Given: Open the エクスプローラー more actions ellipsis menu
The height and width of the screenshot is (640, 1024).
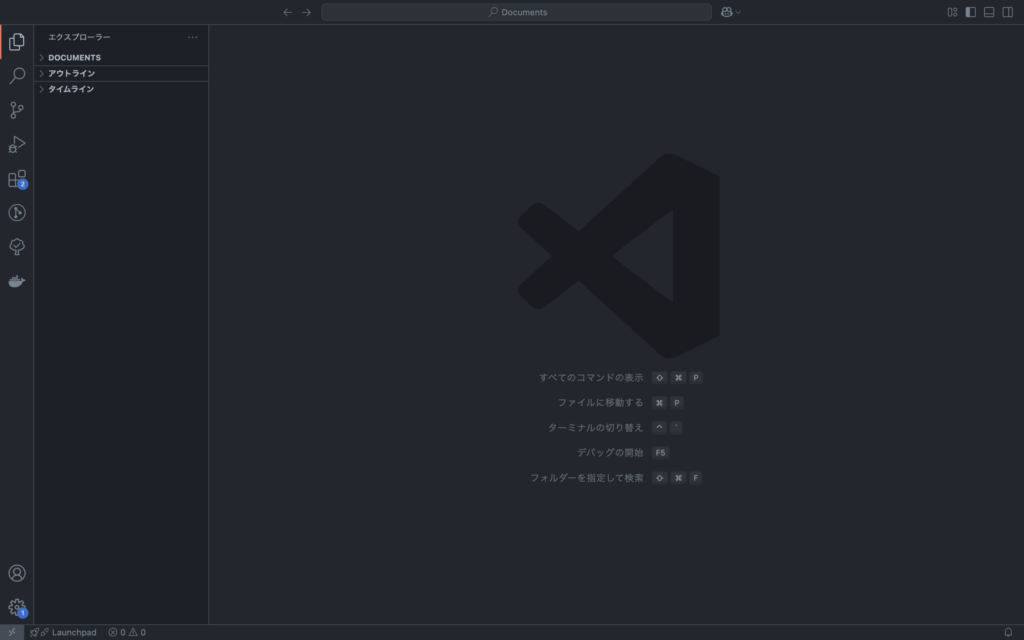Looking at the screenshot, I should [x=193, y=37].
